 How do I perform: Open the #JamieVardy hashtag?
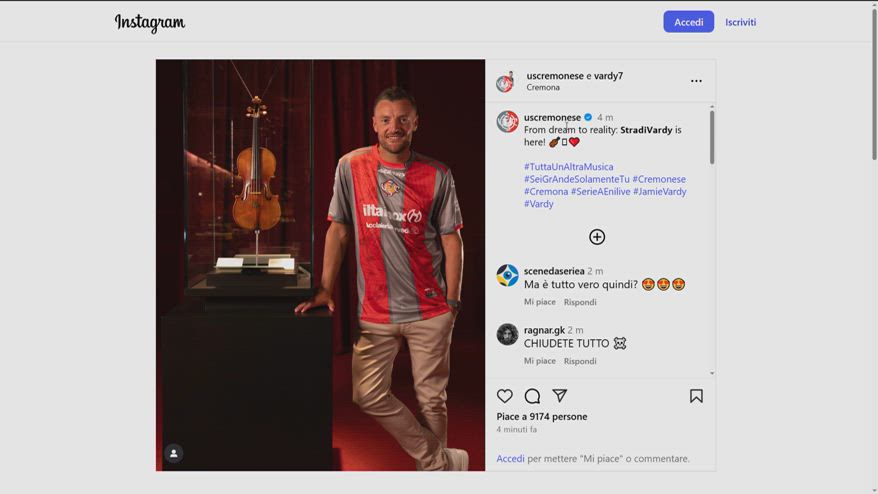[x=660, y=192]
